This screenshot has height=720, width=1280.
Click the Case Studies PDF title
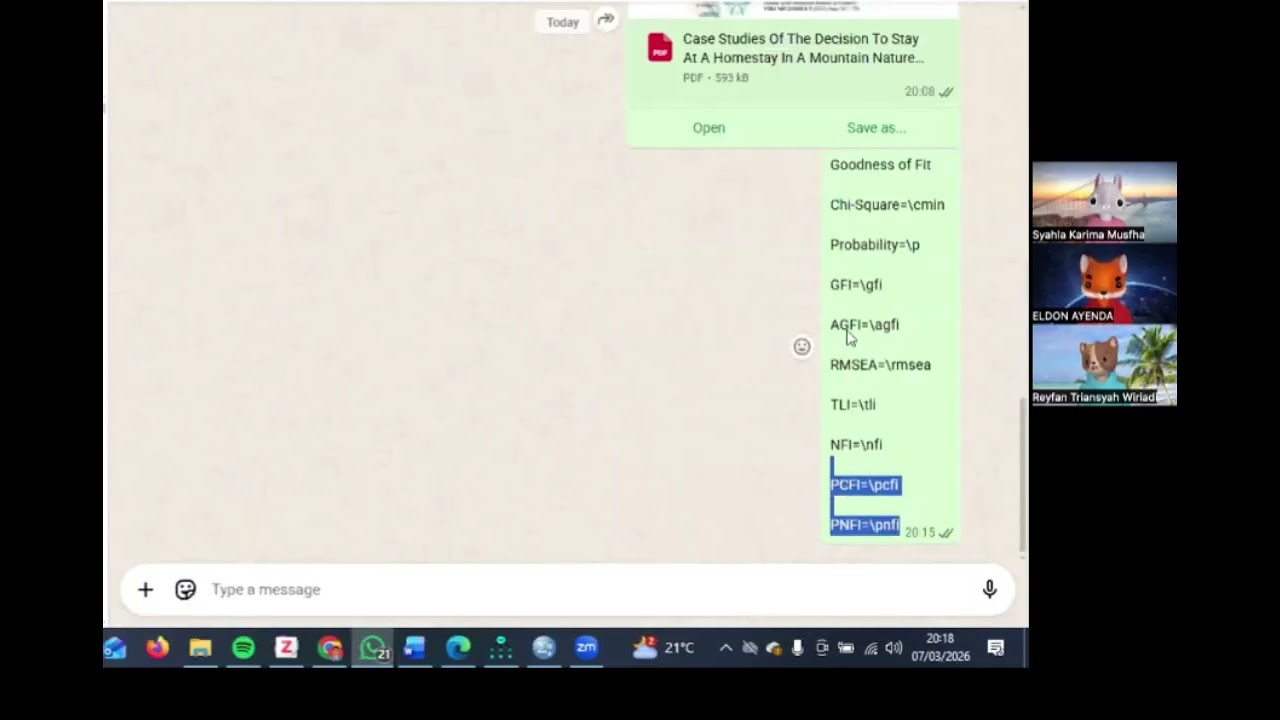click(x=803, y=48)
